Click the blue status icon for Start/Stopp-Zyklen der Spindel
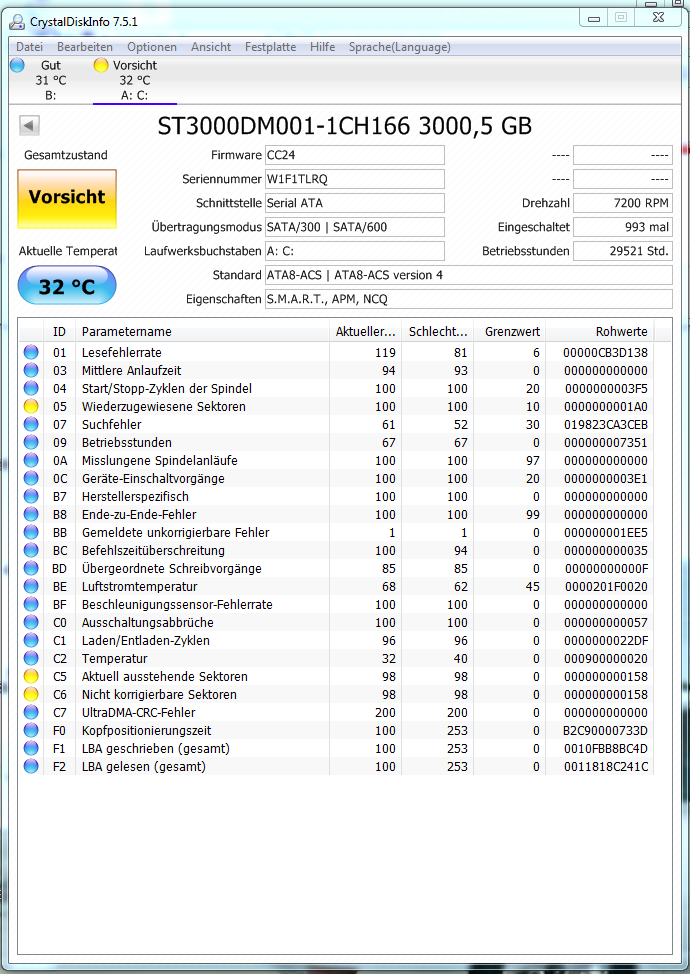Image resolution: width=690 pixels, height=974 pixels. 31,388
